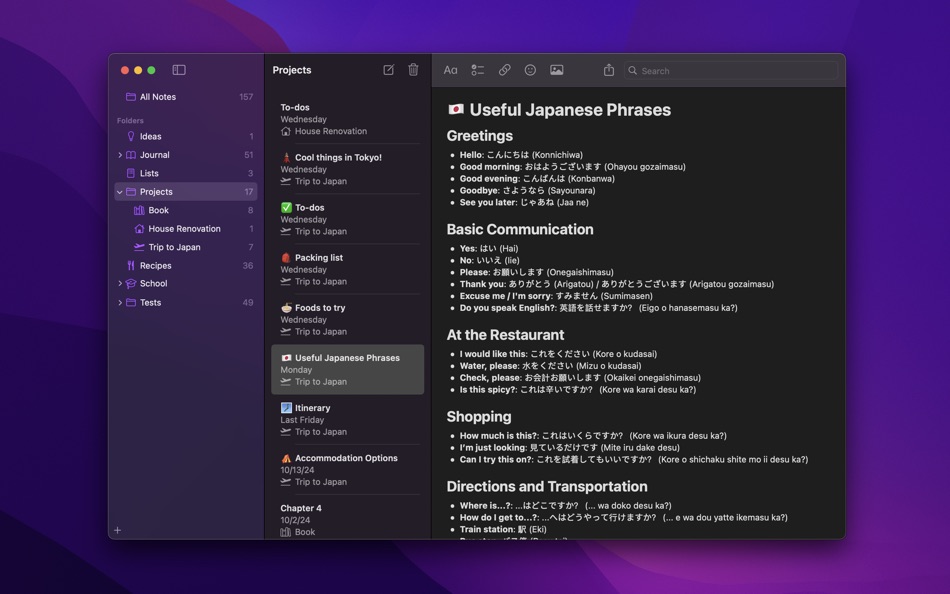Click the Hello: Konnichiwa line
950x594 pixels.
point(521,155)
